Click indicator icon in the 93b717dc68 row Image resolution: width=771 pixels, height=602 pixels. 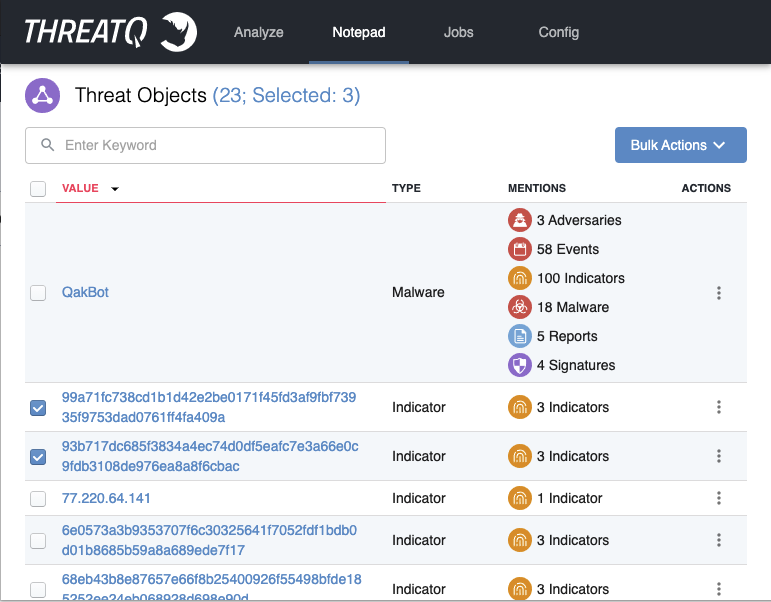tap(520, 456)
